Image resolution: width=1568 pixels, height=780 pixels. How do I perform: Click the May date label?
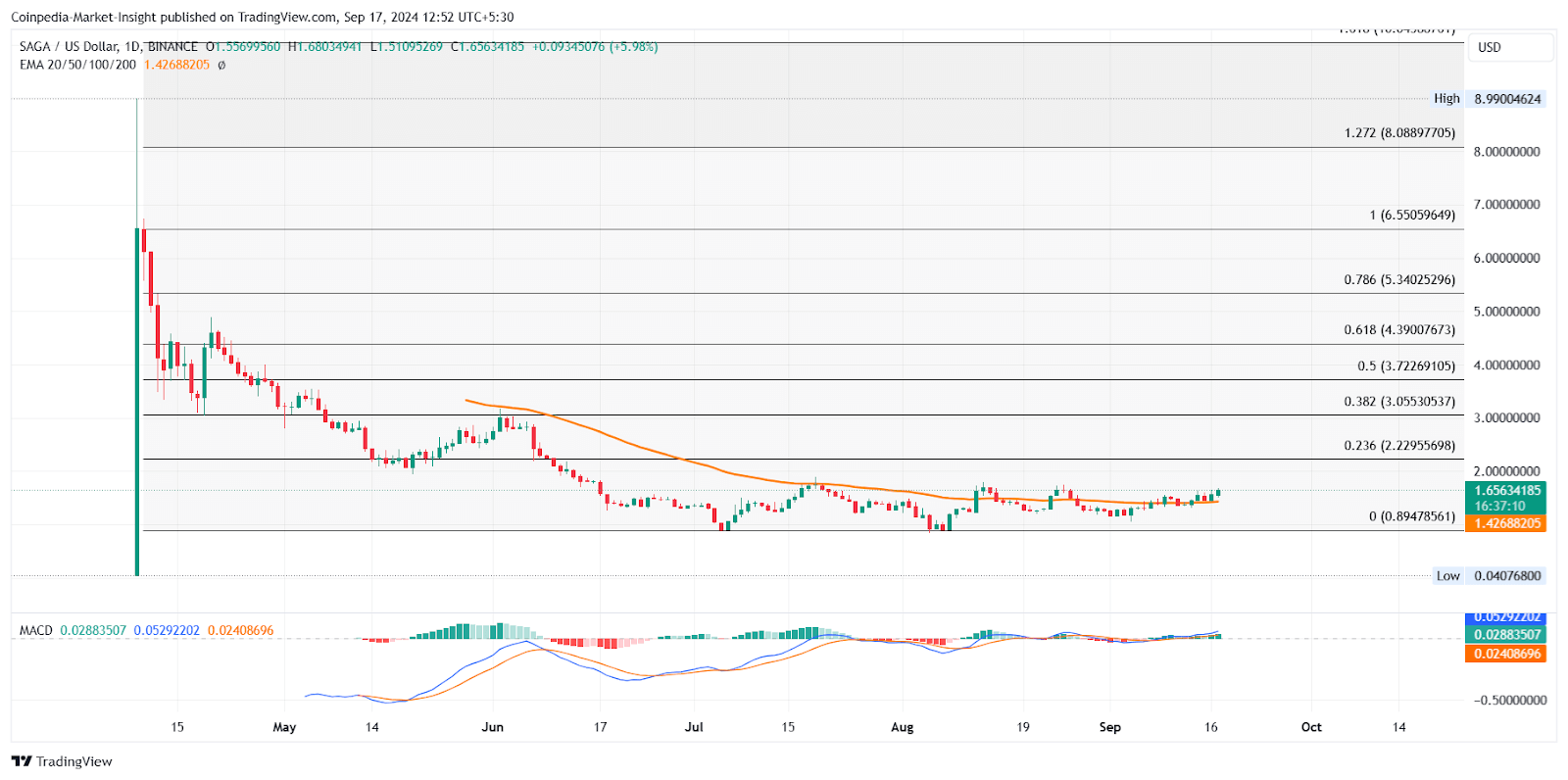284,727
